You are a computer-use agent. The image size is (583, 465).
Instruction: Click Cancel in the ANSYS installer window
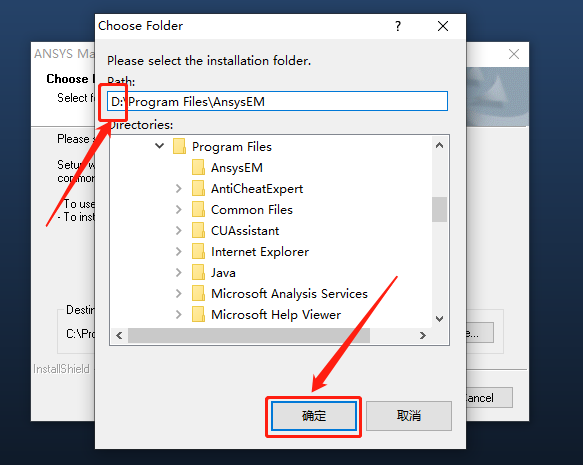pos(489,398)
